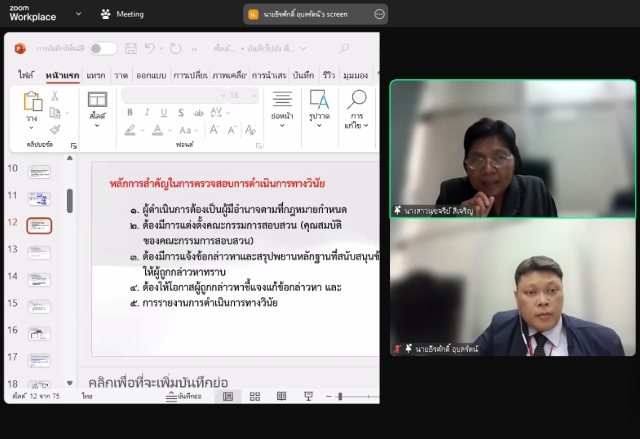Toggle the AutoSave switch in PowerPoint

coord(103,49)
